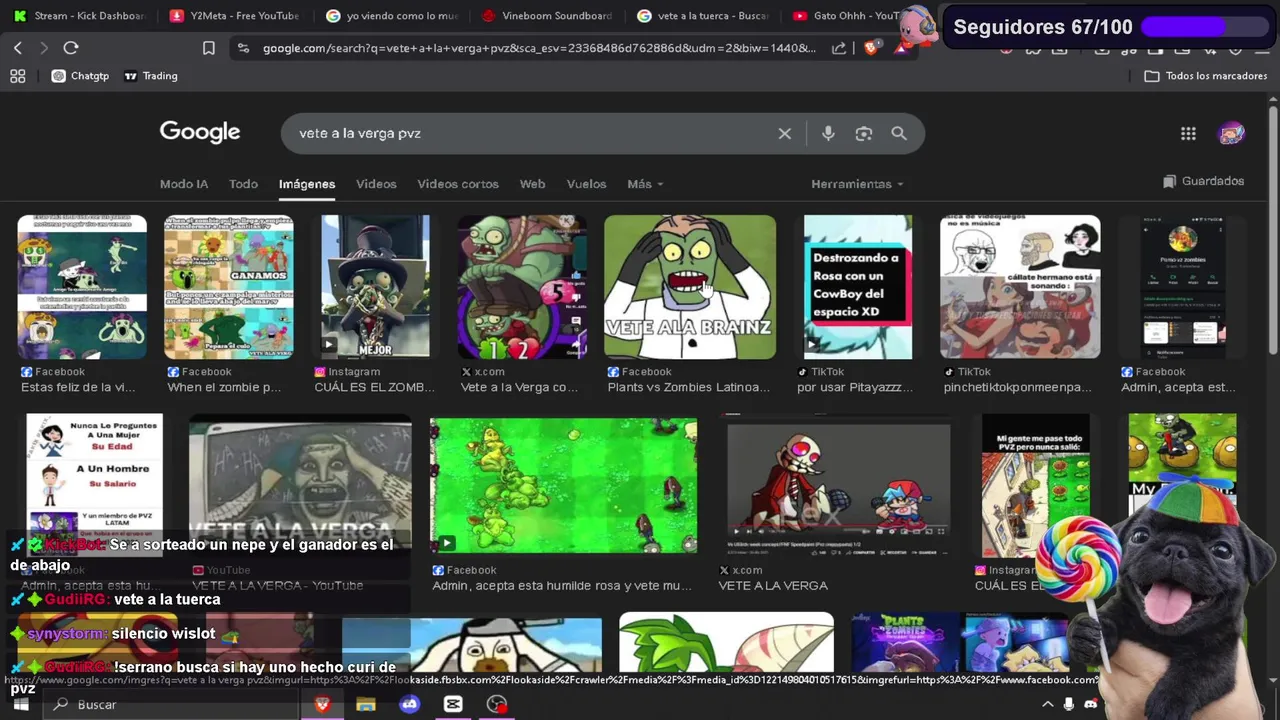Select the Imágenes filter
1280x720 pixels.
307,184
